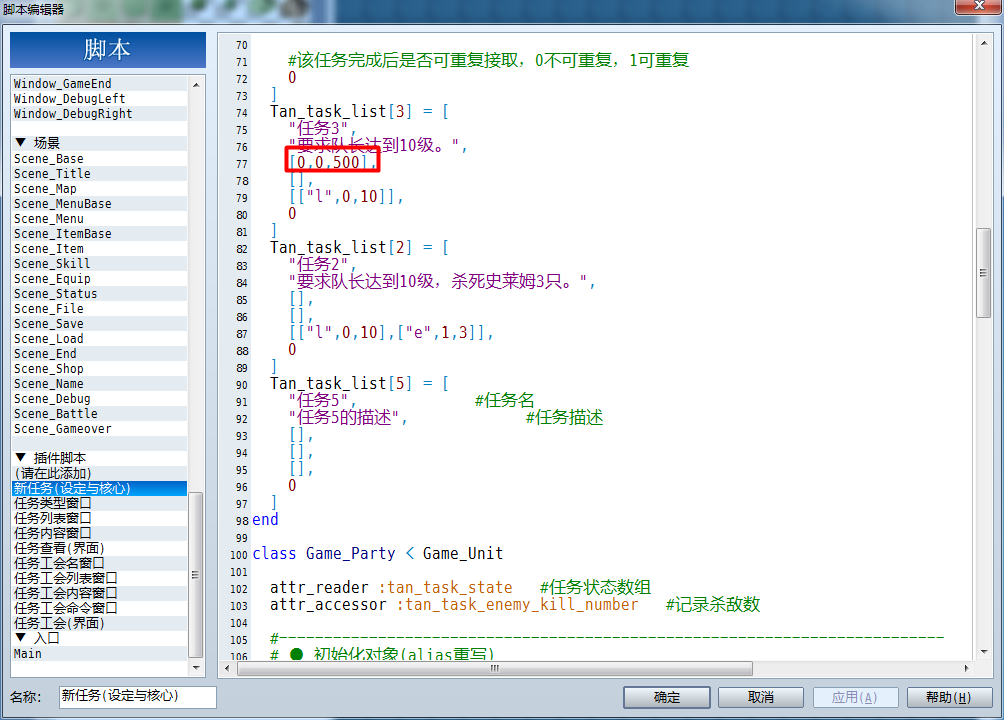Select the 新任务(设定与核心) script

100,488
